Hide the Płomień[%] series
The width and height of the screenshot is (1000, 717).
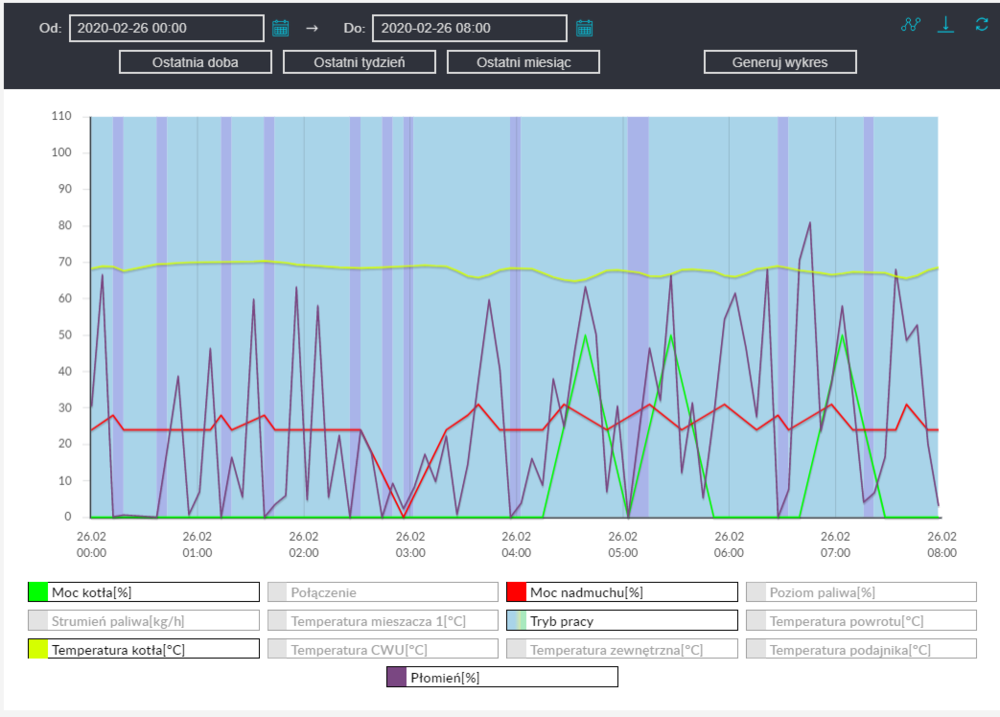pos(502,677)
